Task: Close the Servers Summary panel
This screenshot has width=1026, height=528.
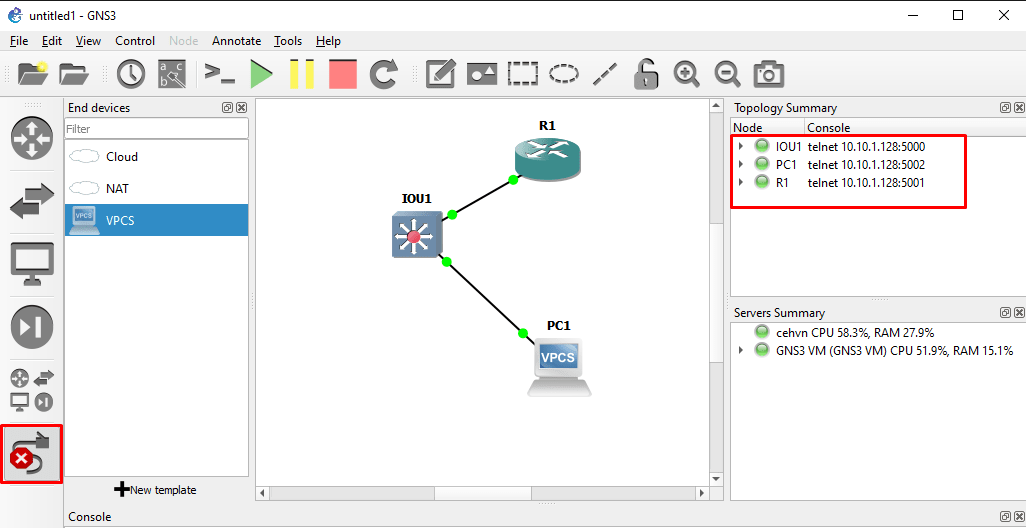Action: (x=1019, y=313)
